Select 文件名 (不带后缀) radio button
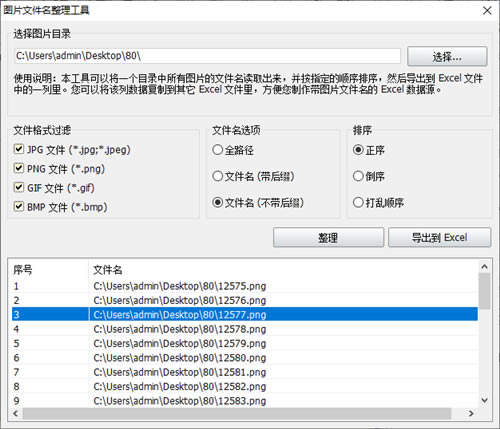Viewport: 500px width, 429px height. click(218, 202)
